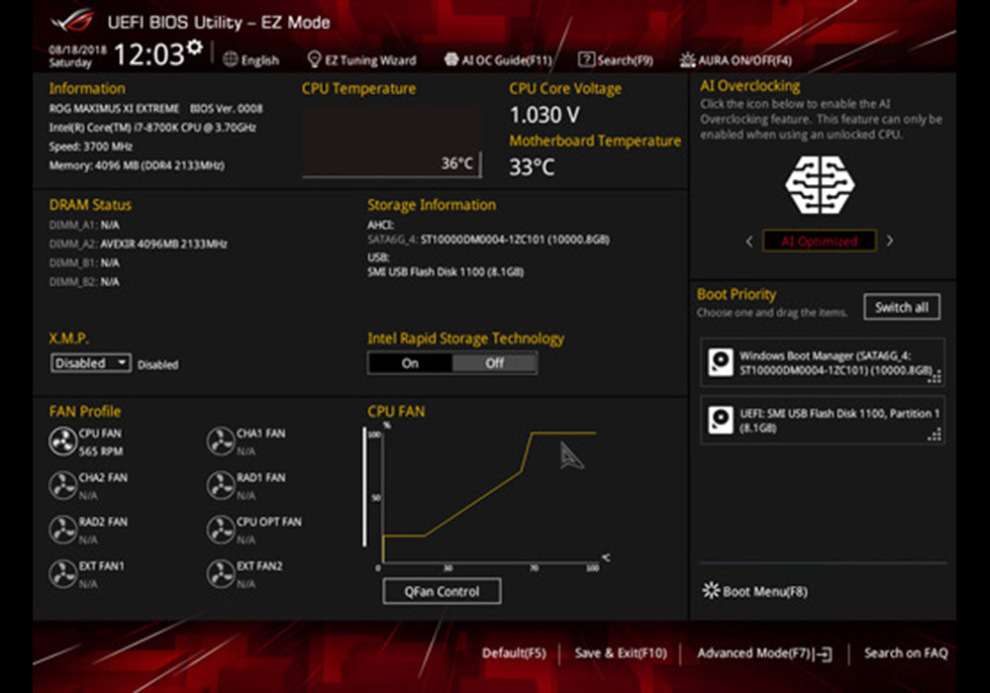This screenshot has width=990, height=693.
Task: Turn Intel Rapid Storage Technology On
Action: (410, 363)
